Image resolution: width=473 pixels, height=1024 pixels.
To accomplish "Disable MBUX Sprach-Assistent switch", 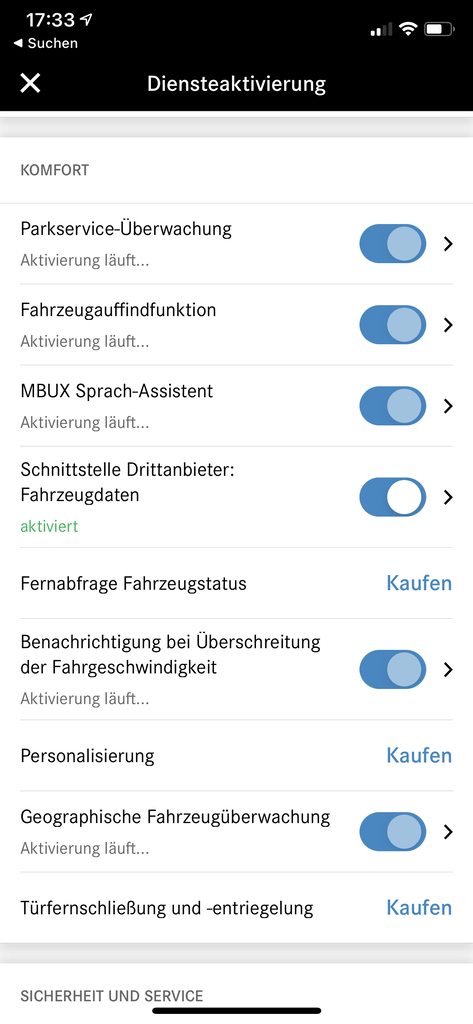I will point(393,406).
